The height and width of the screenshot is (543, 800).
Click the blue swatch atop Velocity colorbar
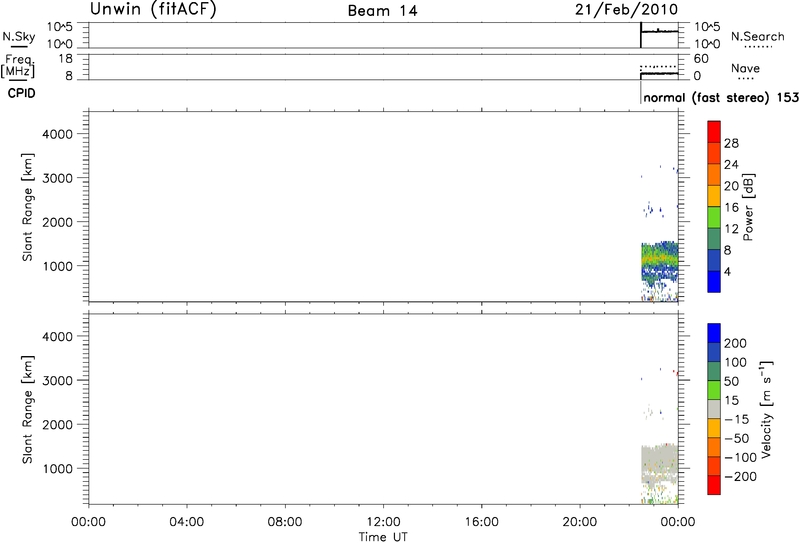coord(714,333)
